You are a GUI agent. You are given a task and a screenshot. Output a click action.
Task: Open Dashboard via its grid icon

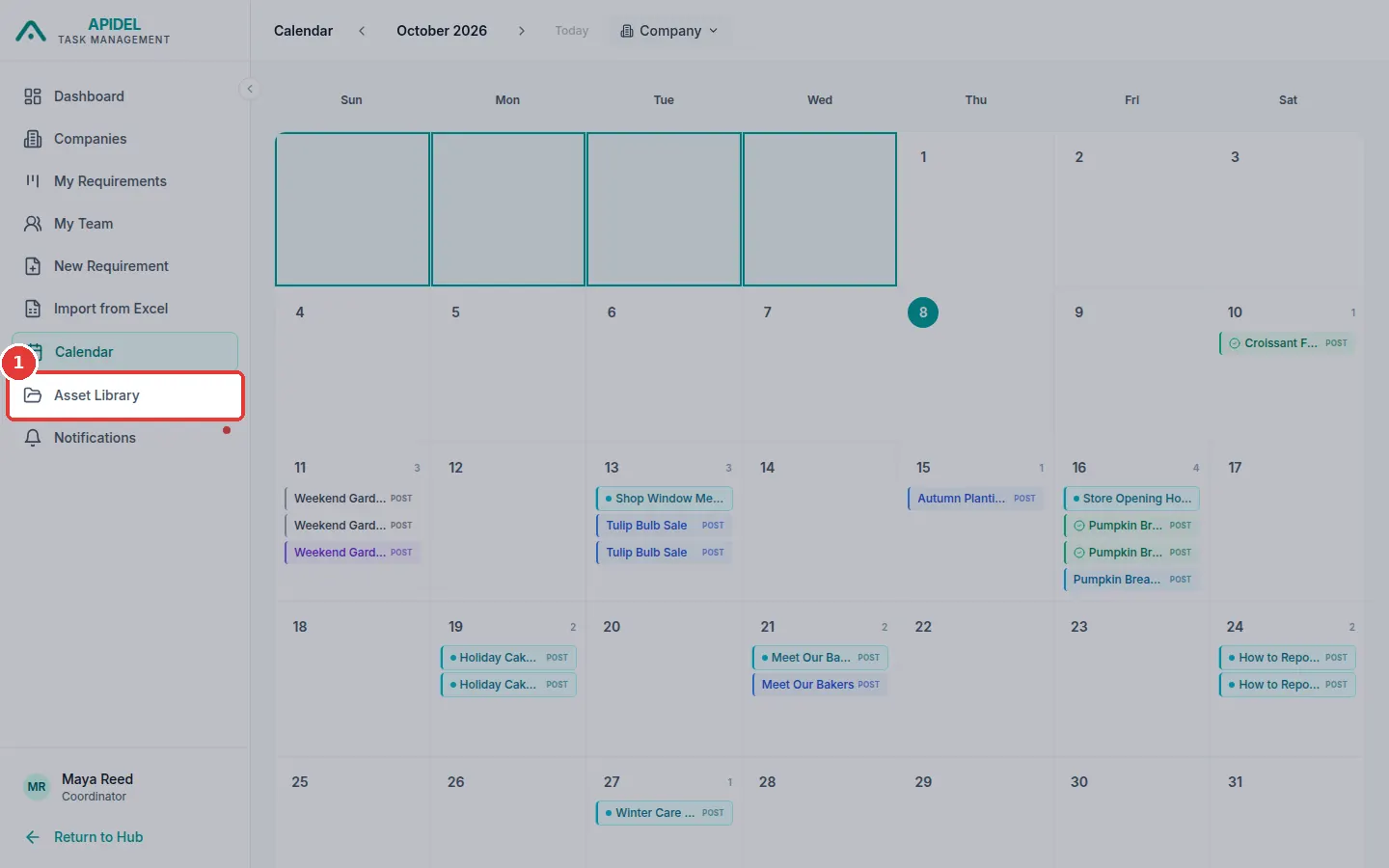(x=33, y=96)
